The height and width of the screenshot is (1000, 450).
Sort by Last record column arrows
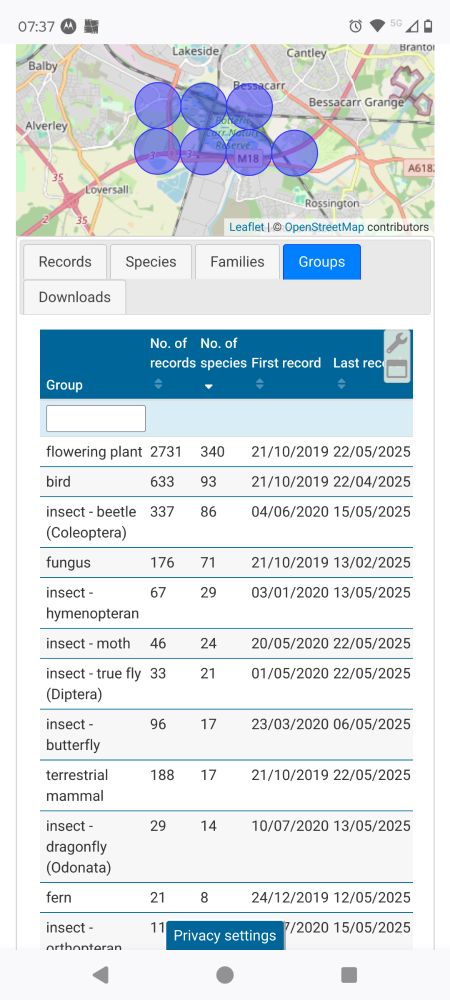coord(342,384)
